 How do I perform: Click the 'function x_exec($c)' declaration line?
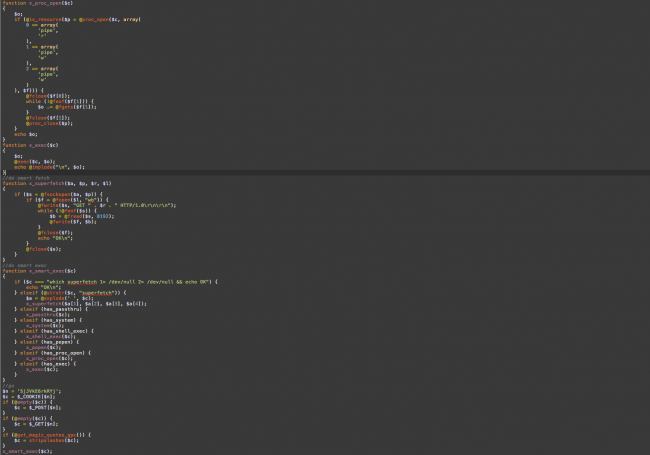pos(30,145)
